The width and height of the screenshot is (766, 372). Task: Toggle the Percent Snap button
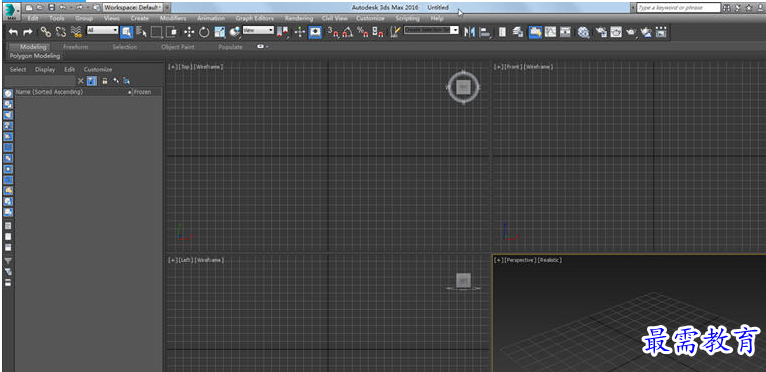click(362, 32)
